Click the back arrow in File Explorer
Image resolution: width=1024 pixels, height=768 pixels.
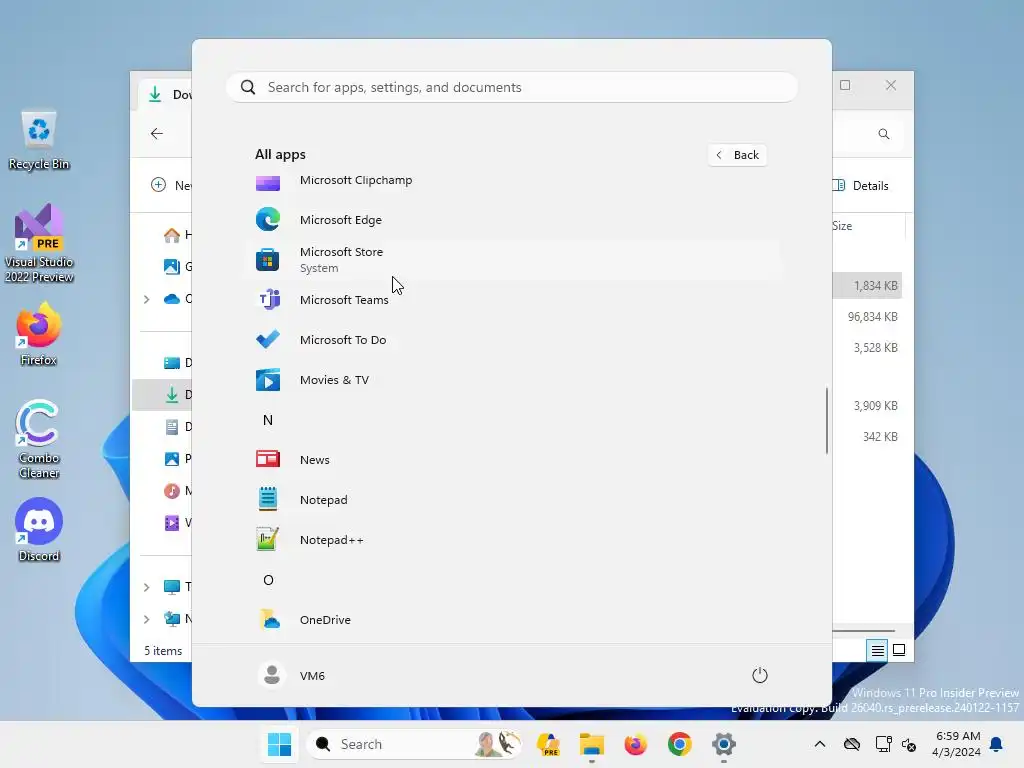pos(157,134)
